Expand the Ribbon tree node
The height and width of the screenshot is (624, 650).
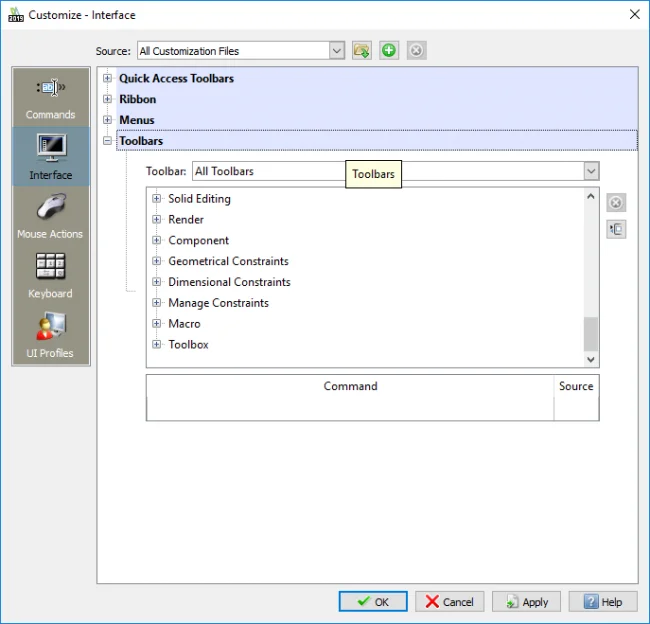(108, 100)
